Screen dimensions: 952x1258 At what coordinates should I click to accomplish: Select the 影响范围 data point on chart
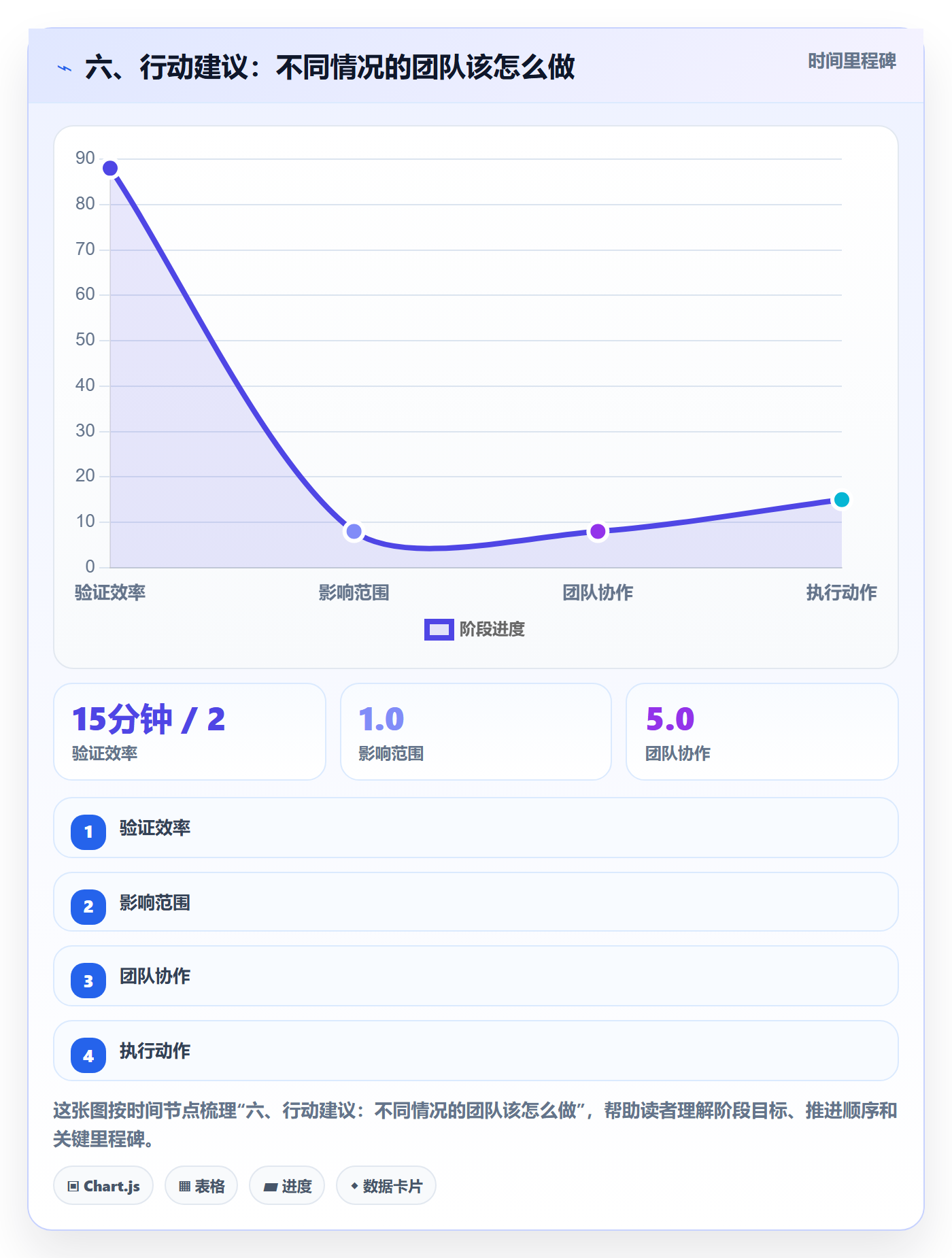(354, 531)
